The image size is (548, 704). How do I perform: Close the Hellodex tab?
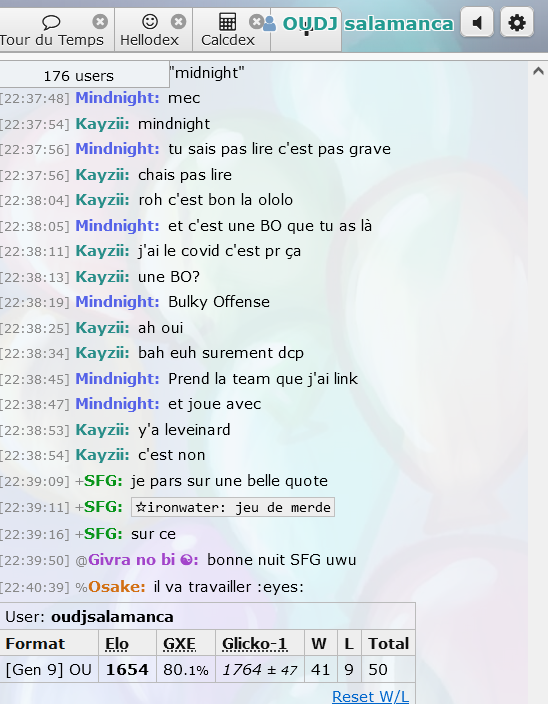tap(178, 21)
